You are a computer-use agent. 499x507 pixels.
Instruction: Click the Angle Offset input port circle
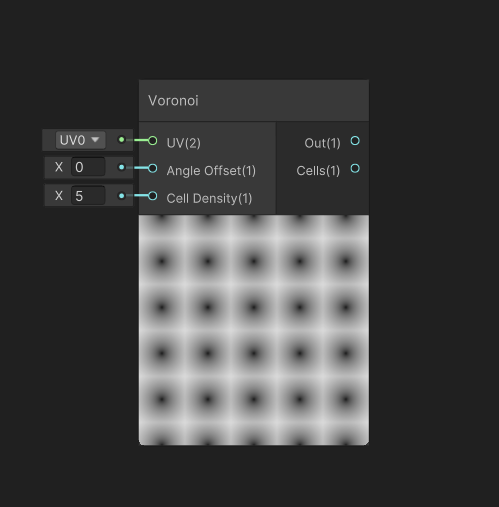tap(153, 168)
